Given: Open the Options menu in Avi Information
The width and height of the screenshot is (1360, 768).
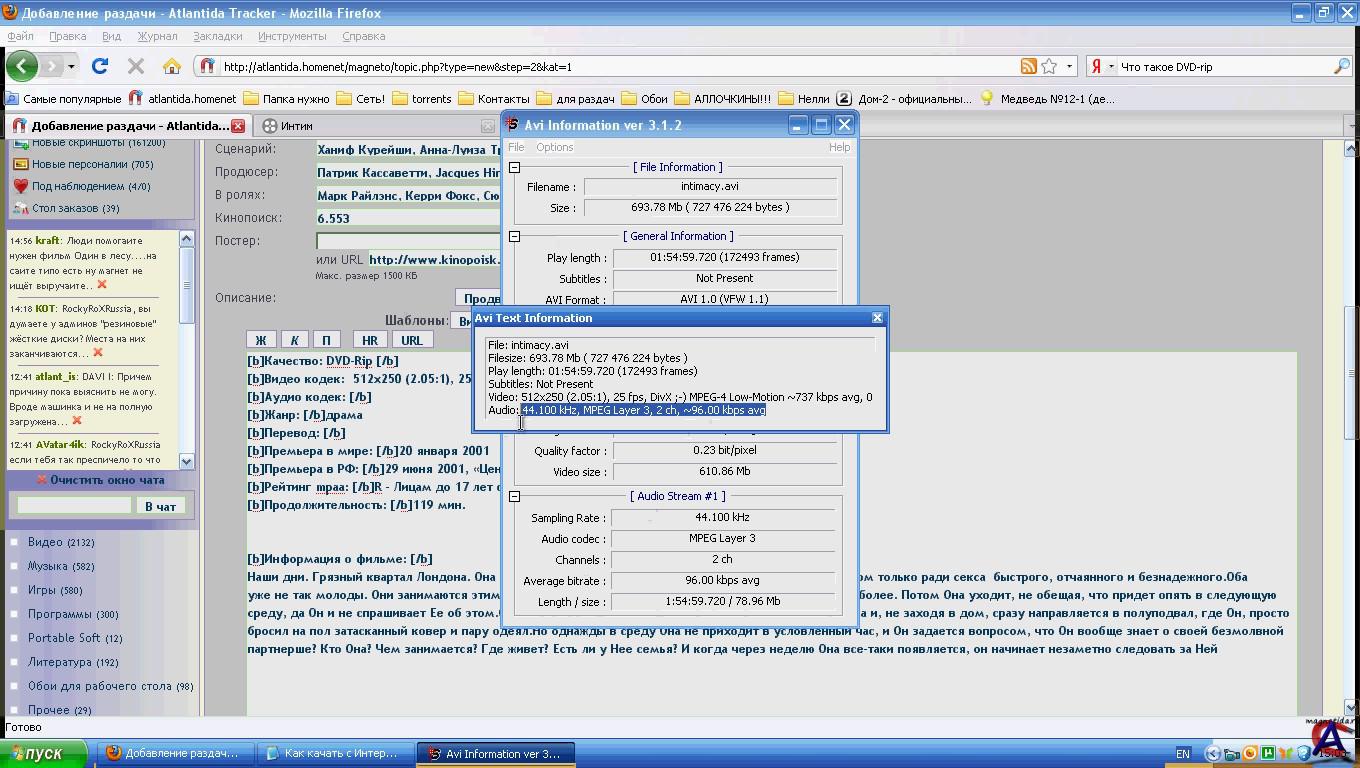Looking at the screenshot, I should pyautogui.click(x=554, y=147).
